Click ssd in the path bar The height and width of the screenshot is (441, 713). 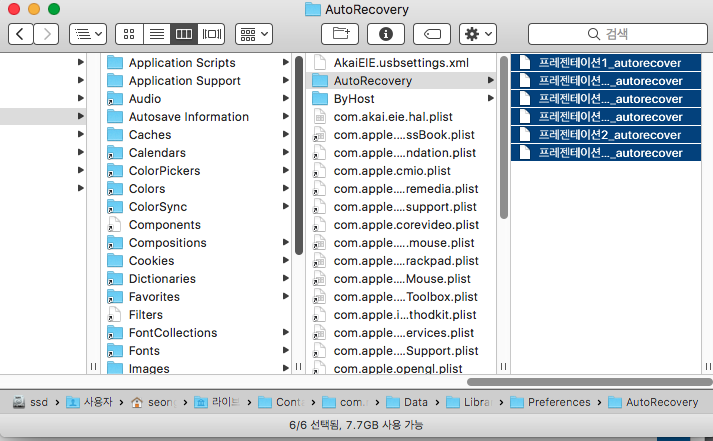click(30, 402)
